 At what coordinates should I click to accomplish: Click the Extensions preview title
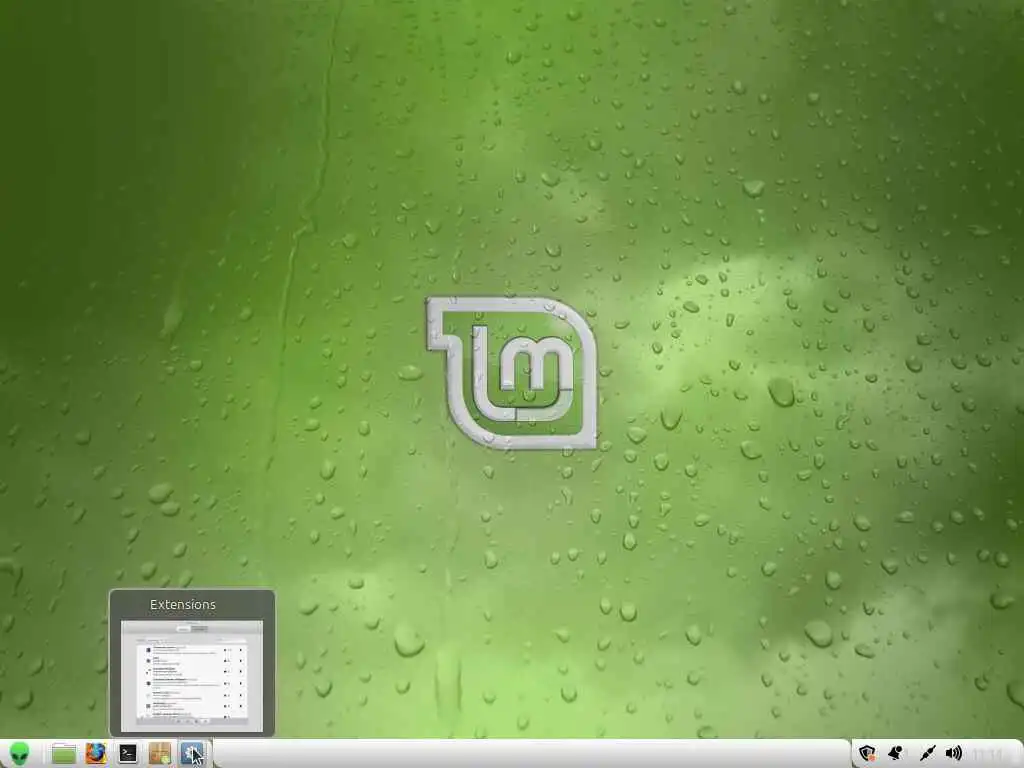(183, 605)
